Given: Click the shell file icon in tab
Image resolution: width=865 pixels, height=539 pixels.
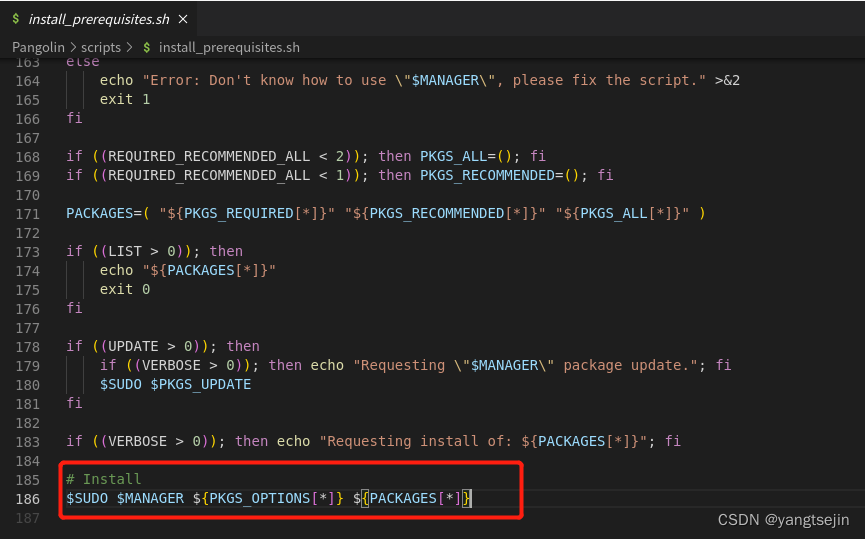Looking at the screenshot, I should pyautogui.click(x=16, y=19).
